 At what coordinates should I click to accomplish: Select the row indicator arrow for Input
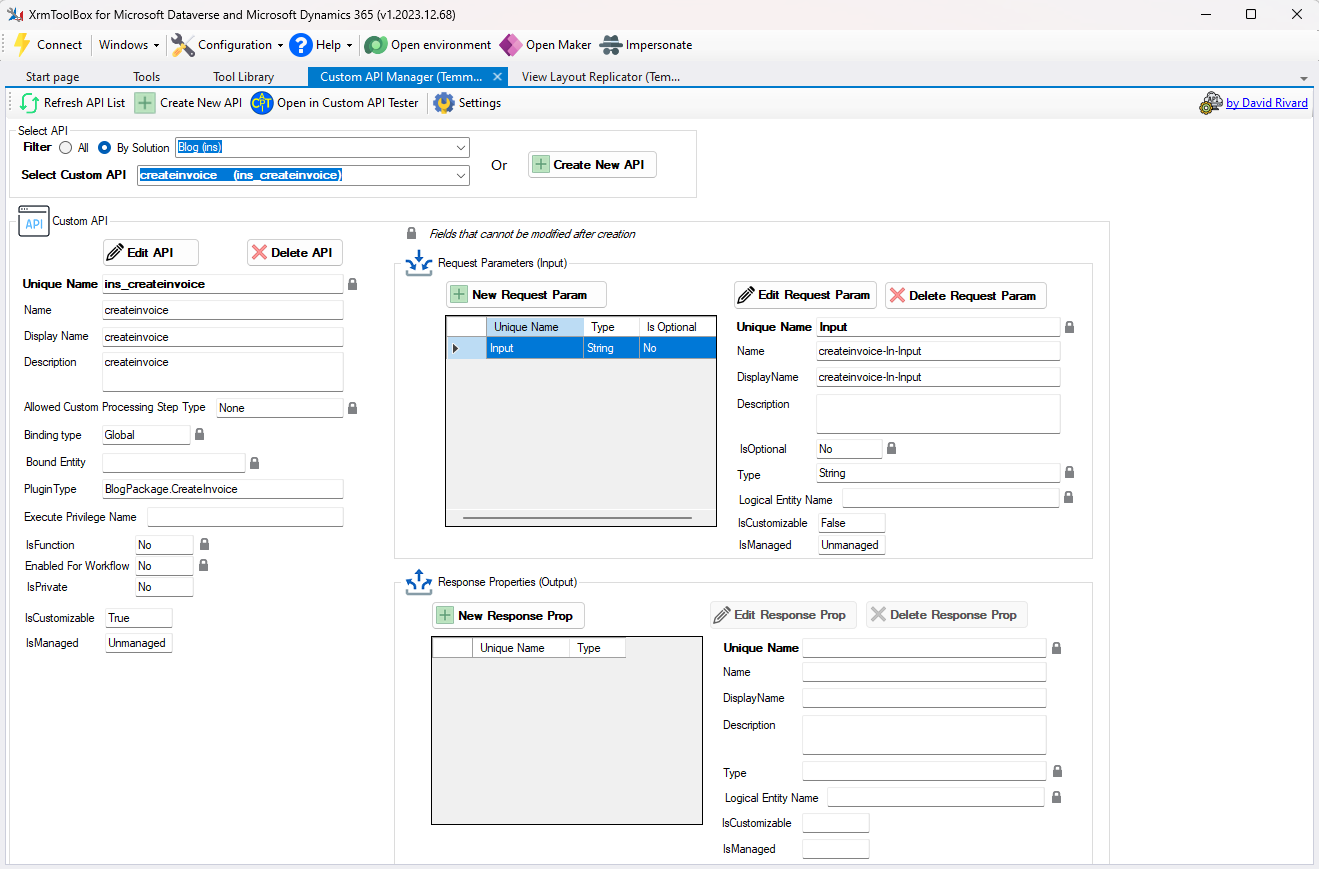pos(457,348)
